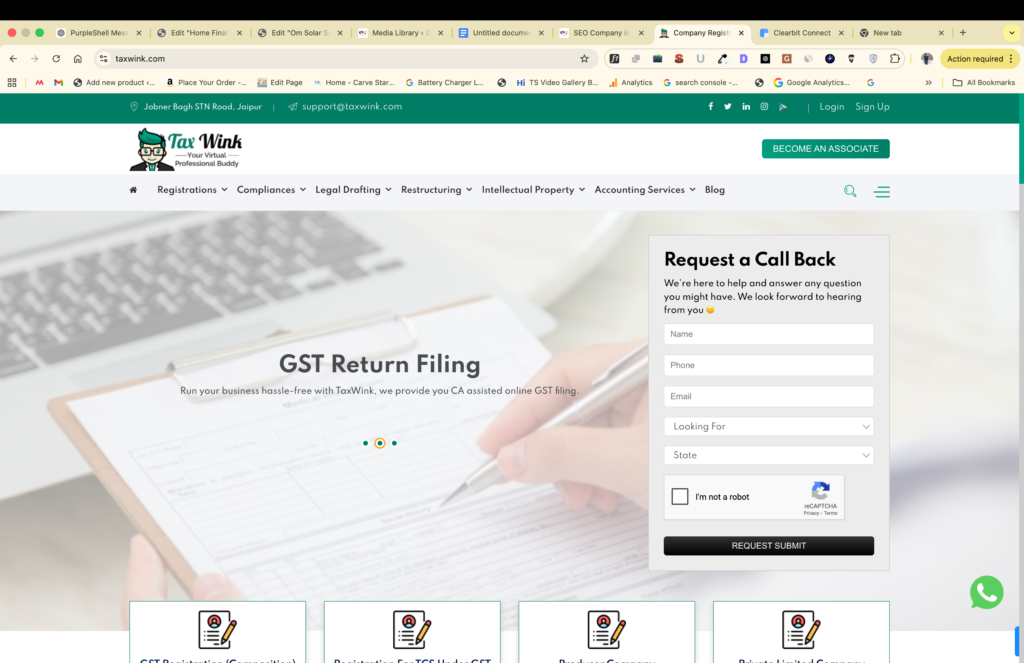The image size is (1024, 663).
Task: Expand the State dropdown
Action: point(768,455)
